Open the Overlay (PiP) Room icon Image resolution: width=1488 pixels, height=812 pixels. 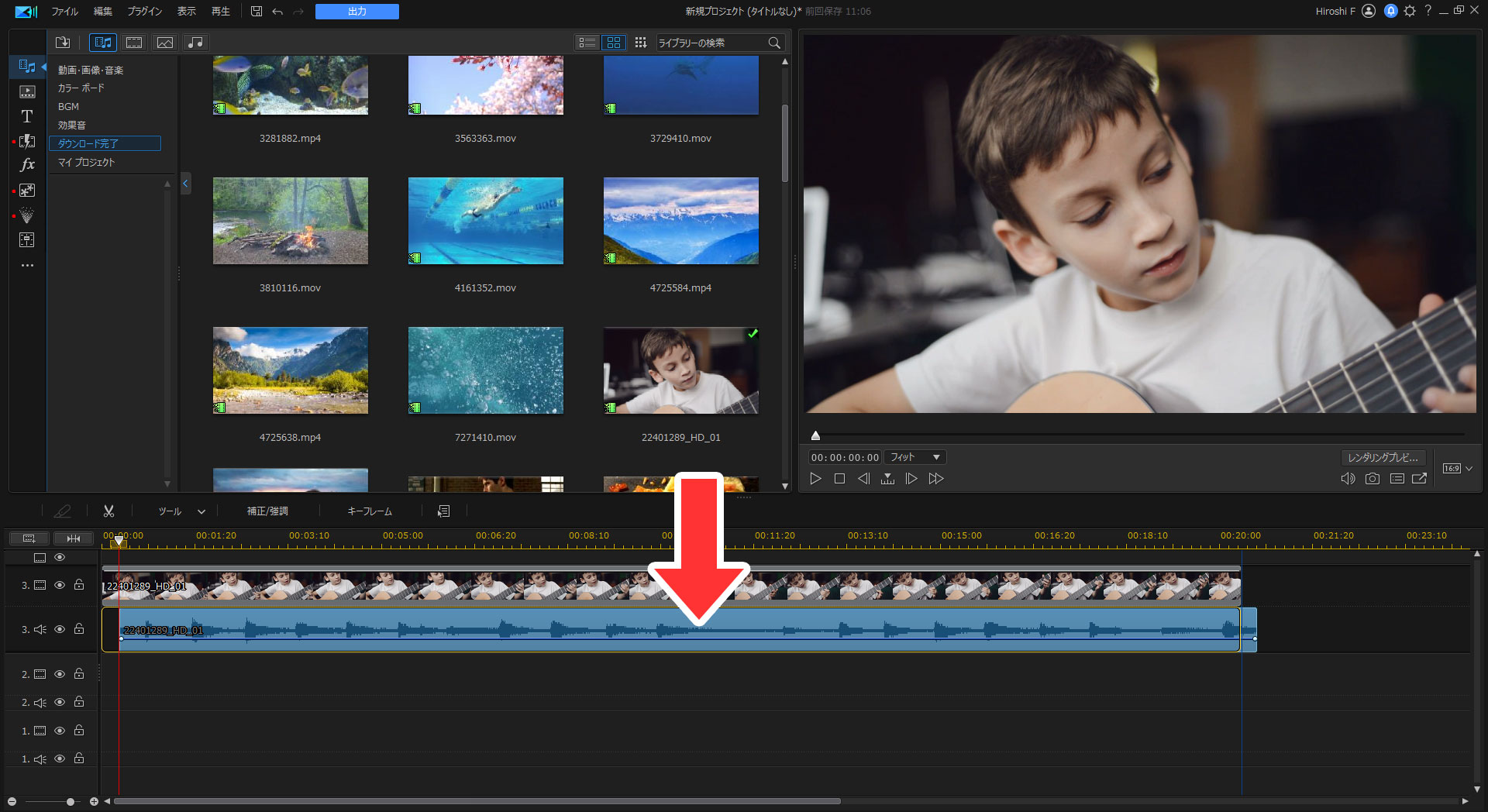[x=27, y=191]
